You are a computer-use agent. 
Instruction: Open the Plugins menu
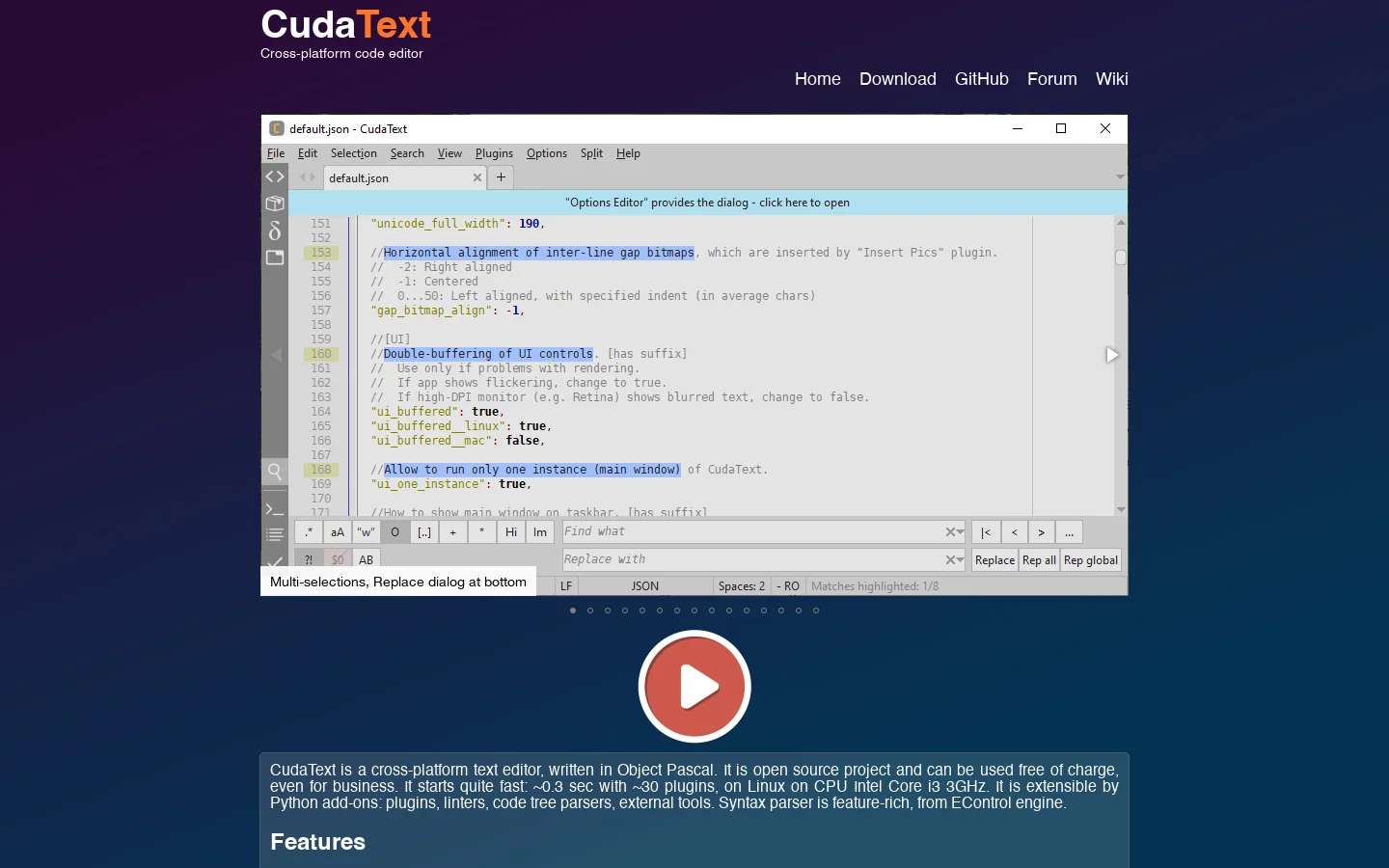(494, 153)
